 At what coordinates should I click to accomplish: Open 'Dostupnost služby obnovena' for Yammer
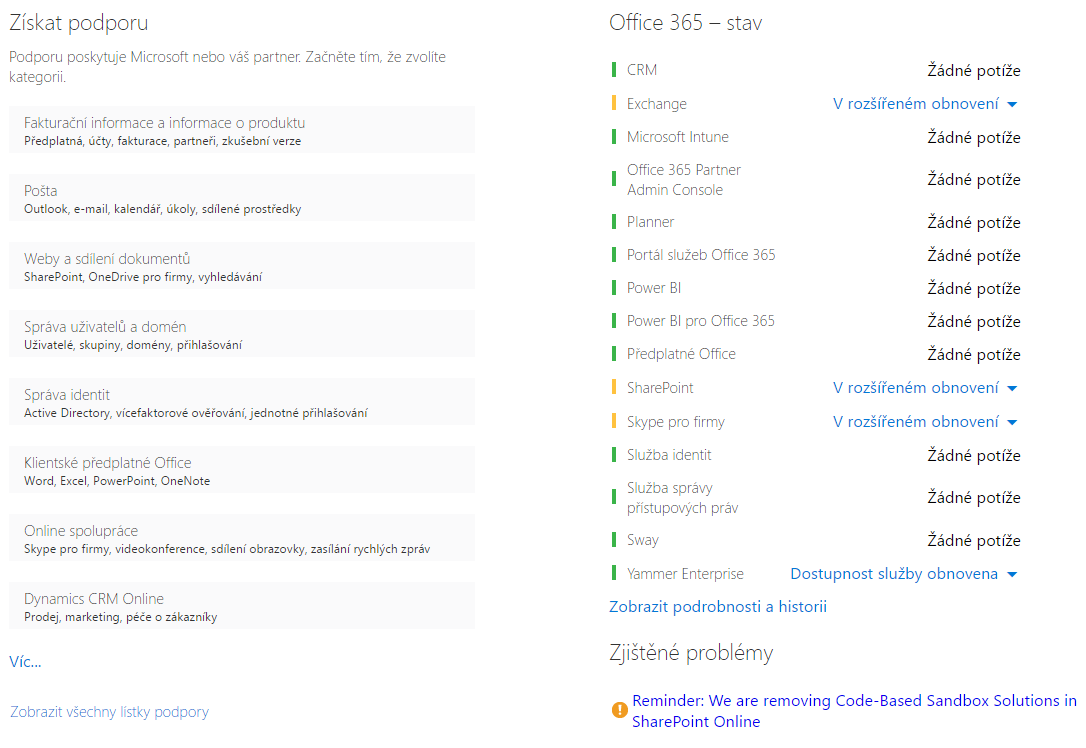(894, 574)
